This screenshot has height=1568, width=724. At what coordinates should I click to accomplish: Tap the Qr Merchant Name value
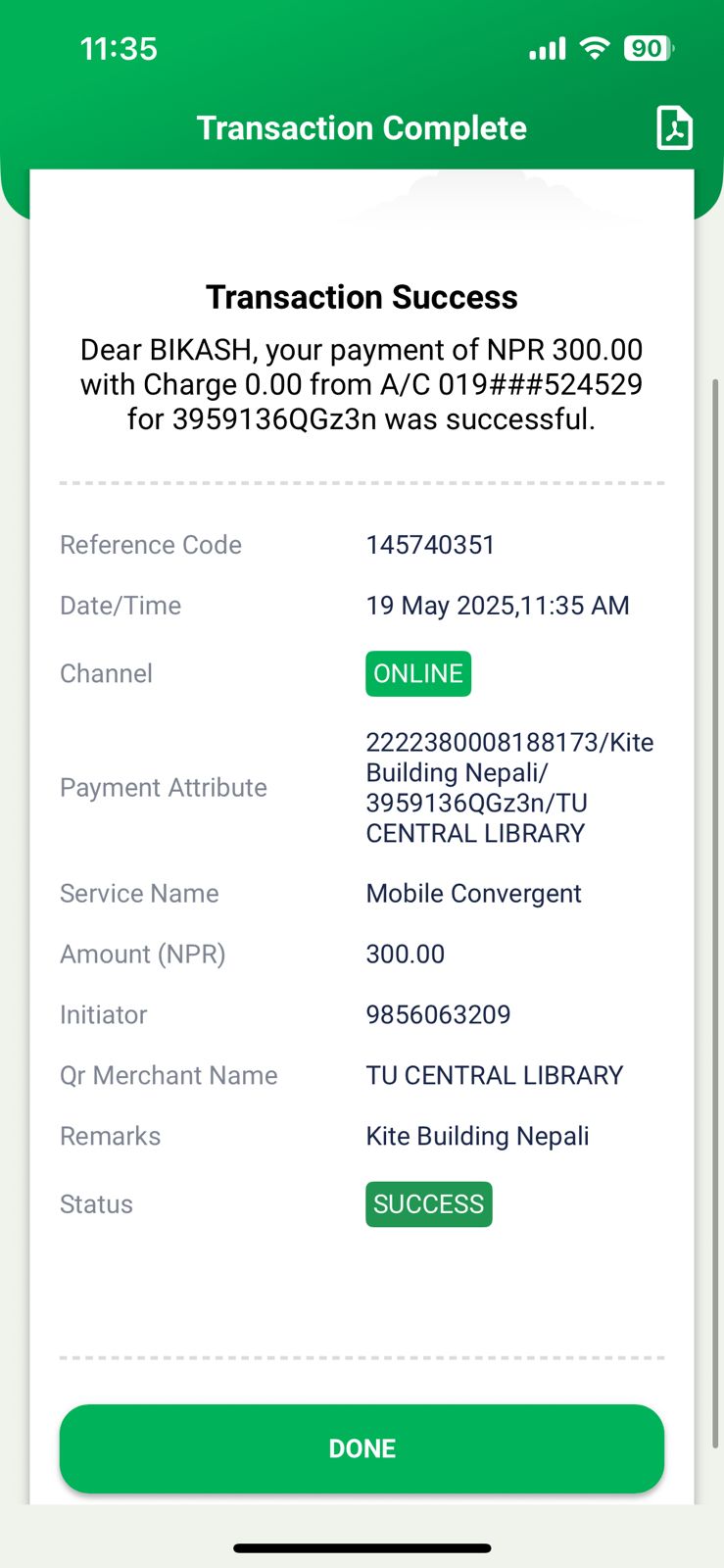(x=494, y=1075)
